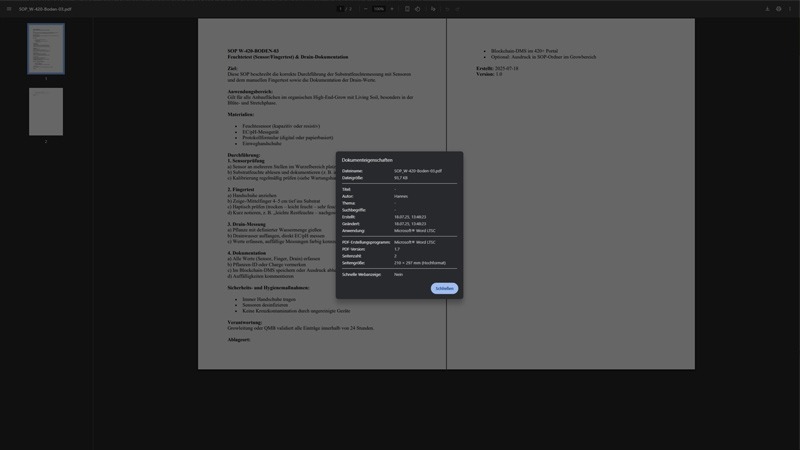The height and width of the screenshot is (450, 800).
Task: Click the fit to page icon
Action: [407, 9]
